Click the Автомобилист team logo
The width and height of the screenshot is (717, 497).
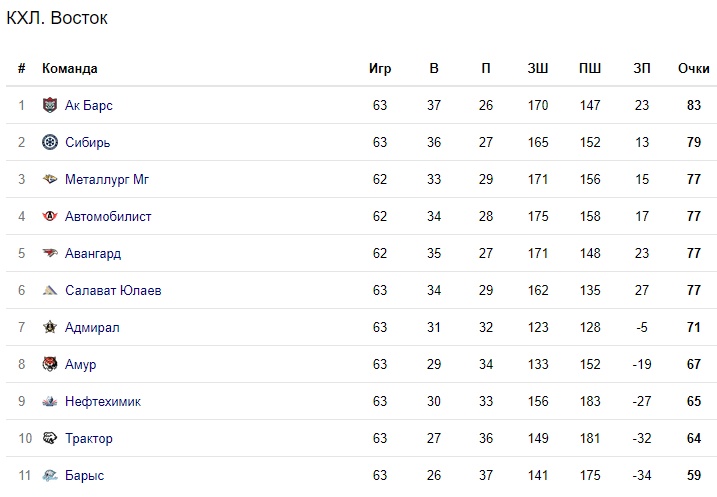click(x=50, y=217)
